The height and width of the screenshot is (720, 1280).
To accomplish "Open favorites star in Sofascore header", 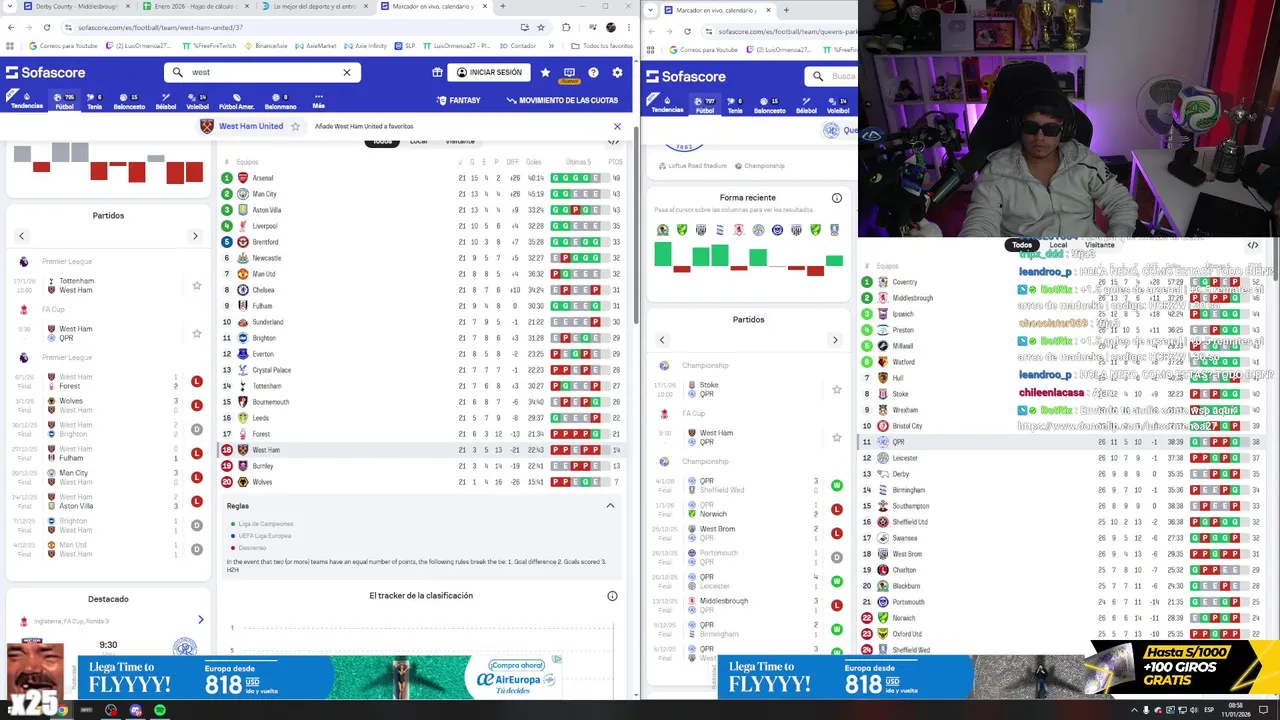I will [x=545, y=72].
